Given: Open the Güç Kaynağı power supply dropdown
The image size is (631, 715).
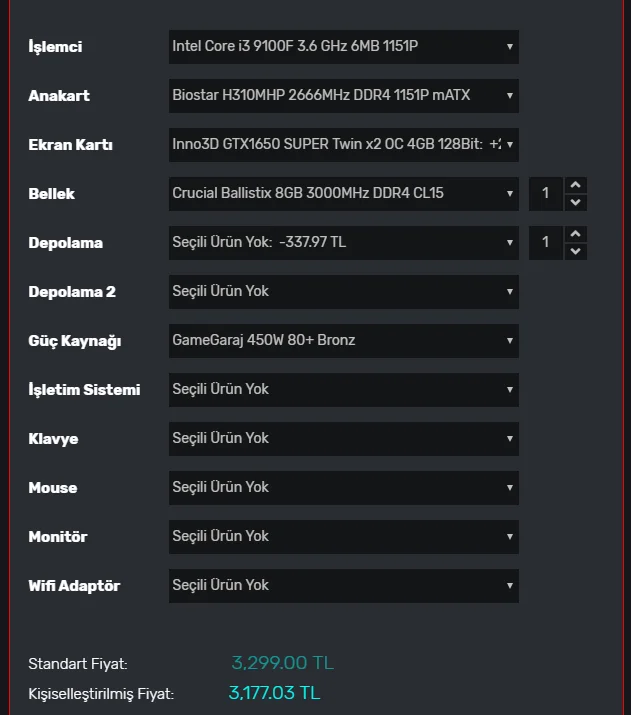Looking at the screenshot, I should (343, 340).
